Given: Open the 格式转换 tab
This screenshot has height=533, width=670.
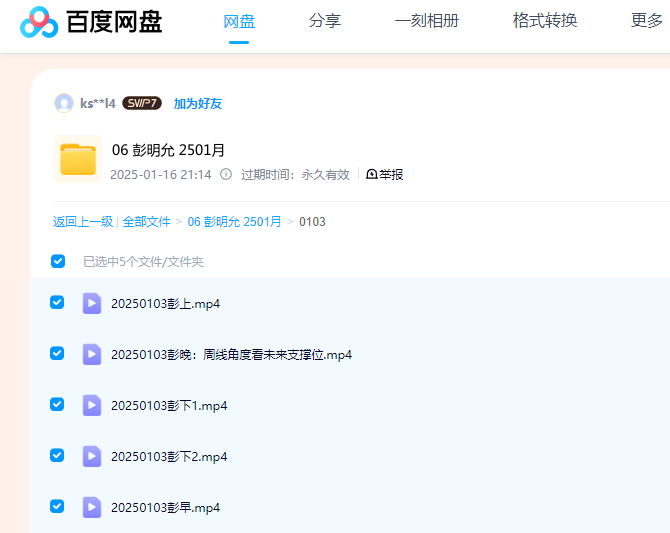Looking at the screenshot, I should (x=545, y=21).
